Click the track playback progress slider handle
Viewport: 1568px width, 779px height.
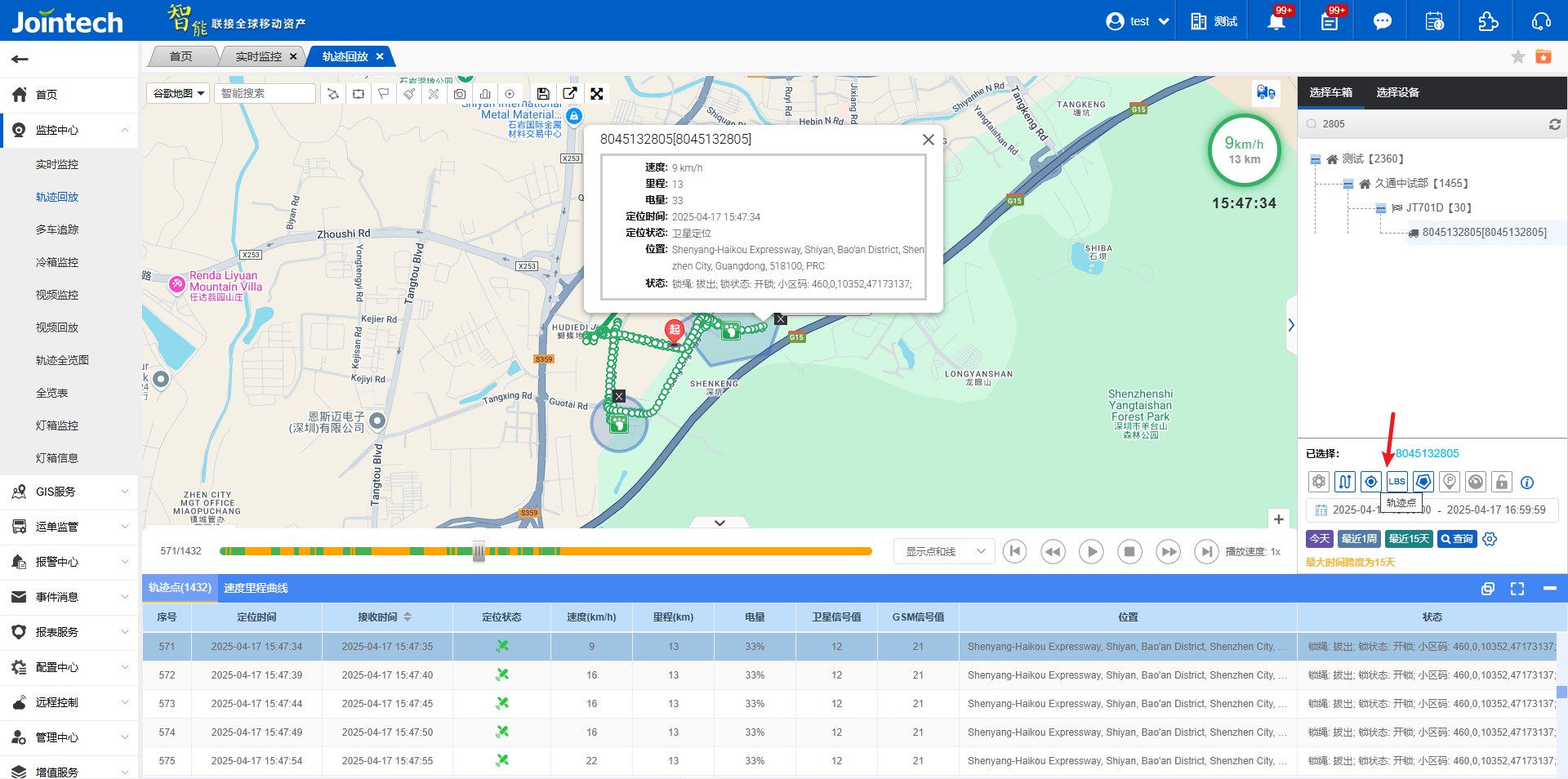click(479, 552)
